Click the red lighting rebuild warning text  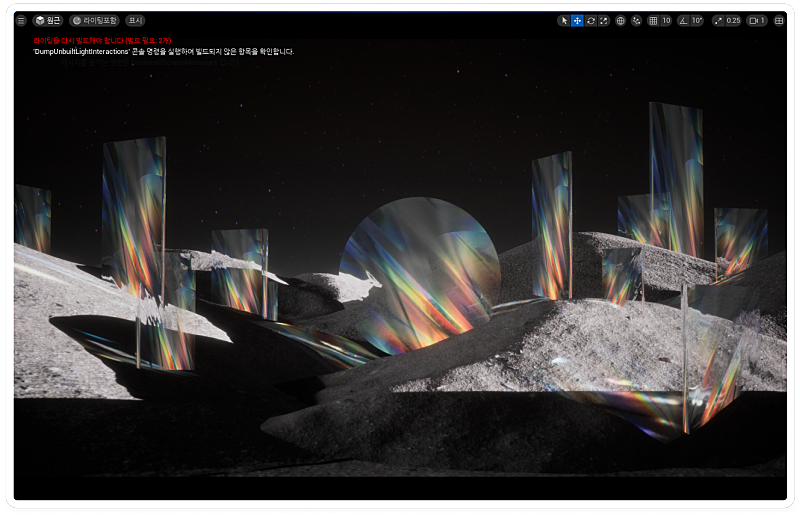tap(102, 40)
